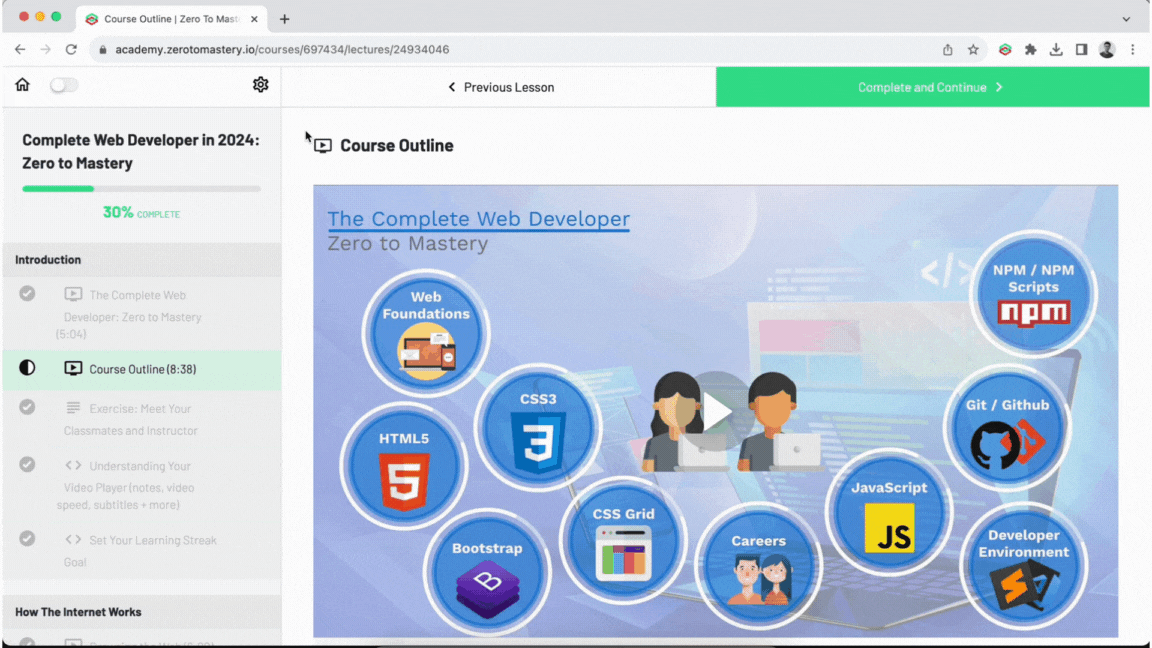
Task: Open Extensions puzzle icon
Action: tap(1031, 49)
